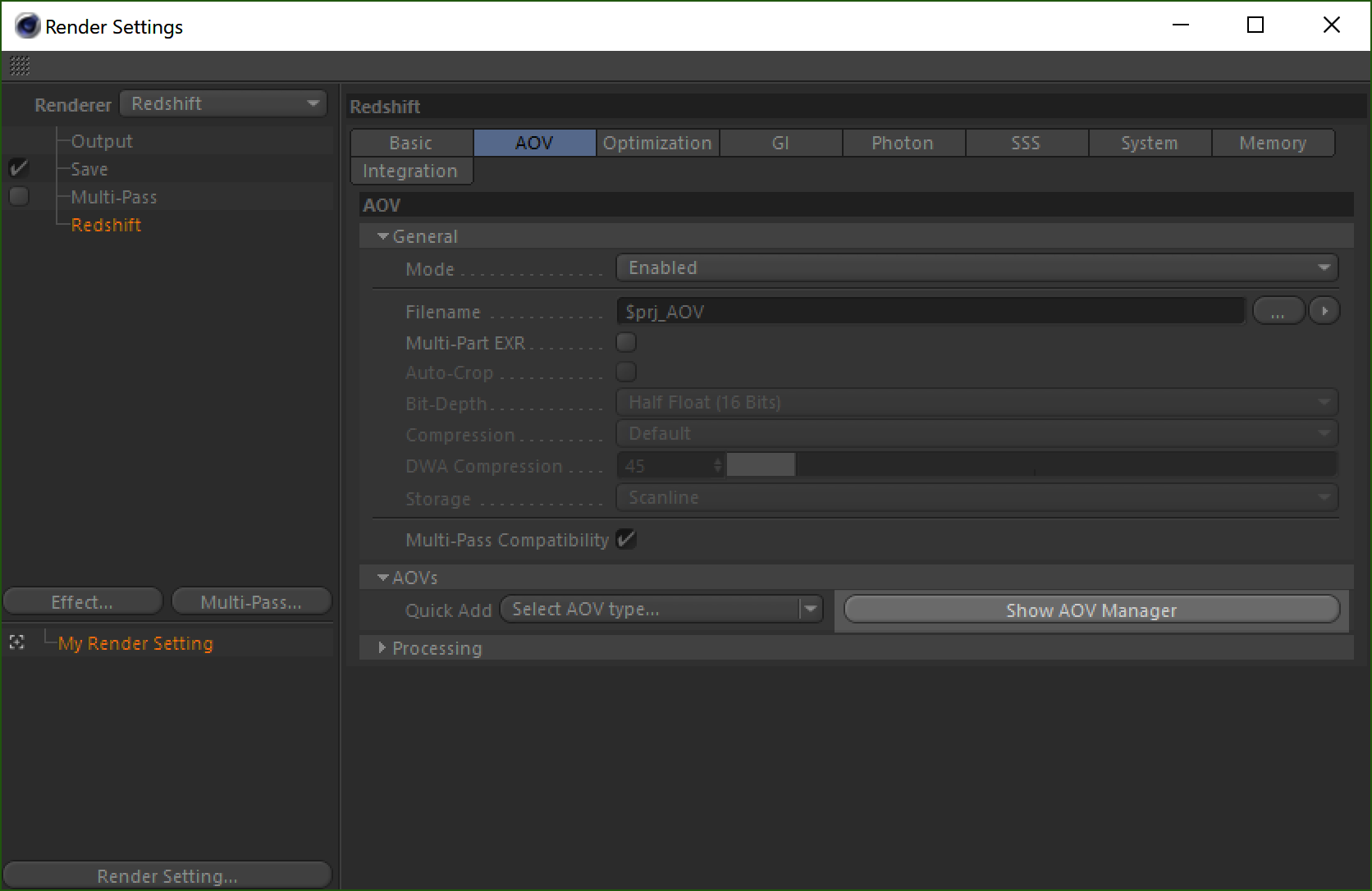
Task: Switch to the Basic tab
Action: [411, 143]
